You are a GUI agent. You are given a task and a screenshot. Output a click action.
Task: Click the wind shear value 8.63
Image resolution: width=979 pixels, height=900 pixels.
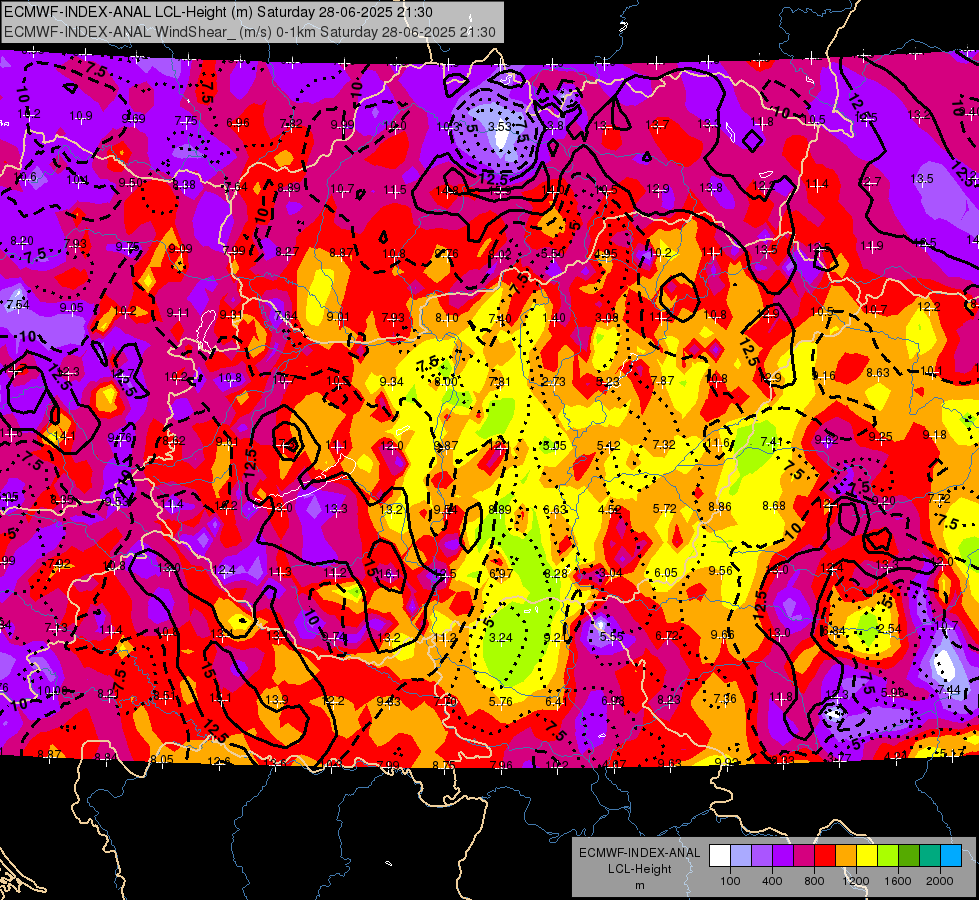[878, 373]
